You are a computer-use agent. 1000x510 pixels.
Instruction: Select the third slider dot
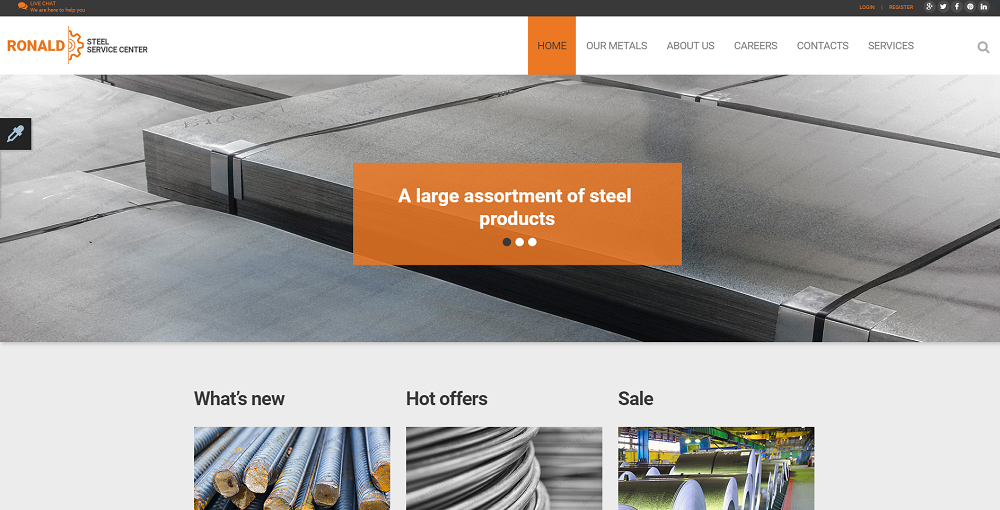(533, 242)
